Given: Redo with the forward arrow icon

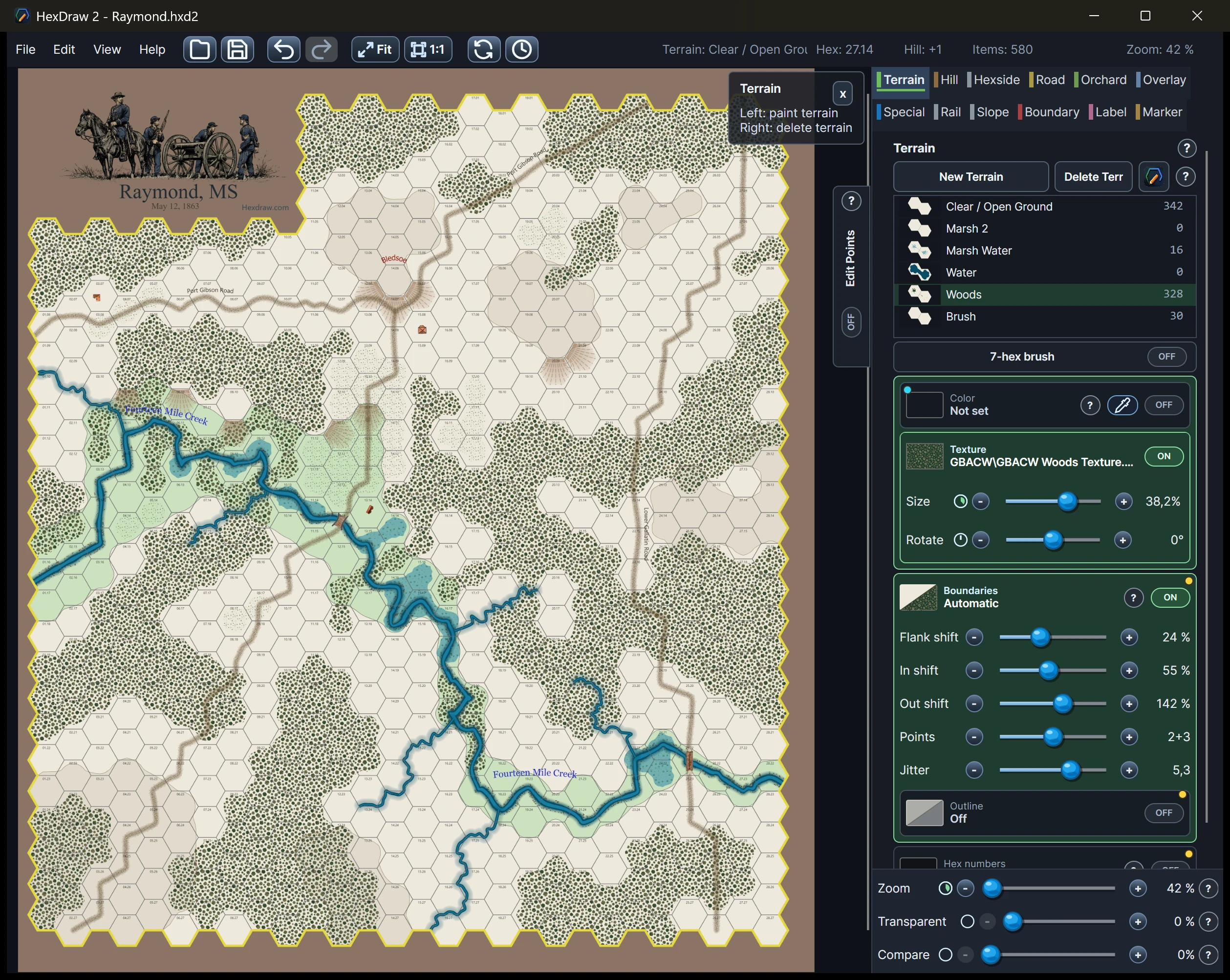Looking at the screenshot, I should [x=321, y=50].
